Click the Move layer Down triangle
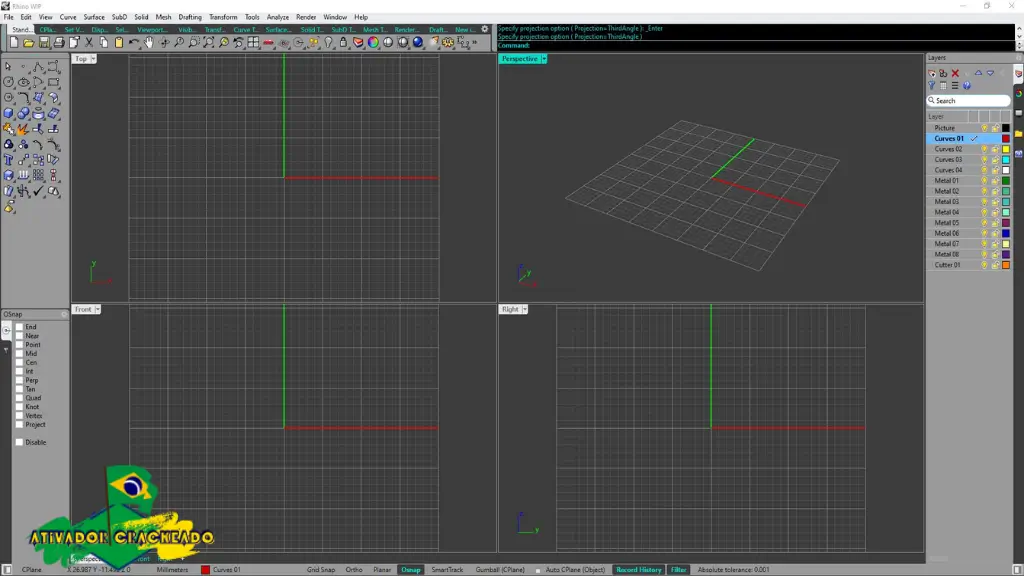This screenshot has height=576, width=1024. click(990, 73)
